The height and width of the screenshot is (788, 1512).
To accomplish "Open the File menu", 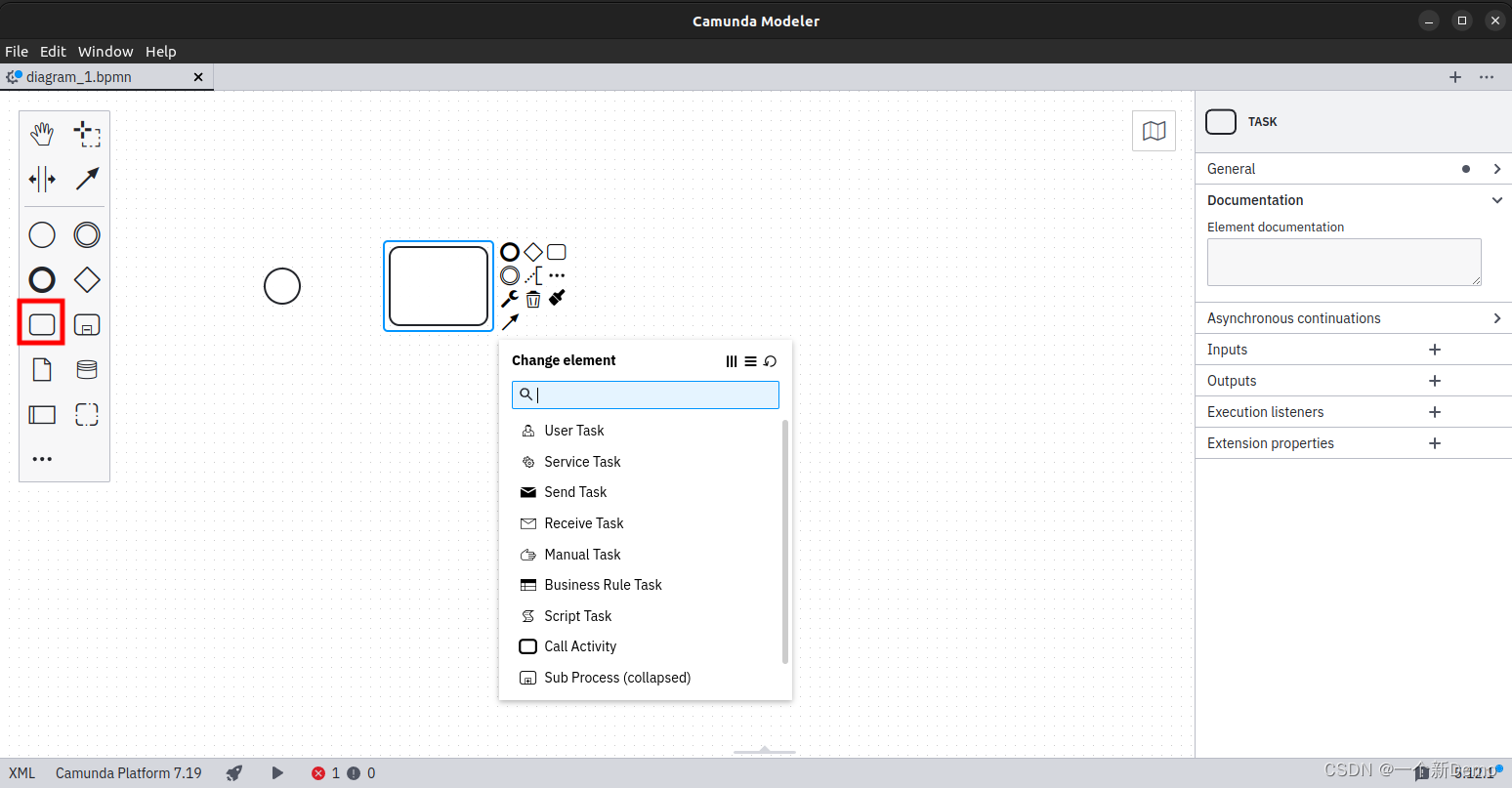I will [17, 52].
